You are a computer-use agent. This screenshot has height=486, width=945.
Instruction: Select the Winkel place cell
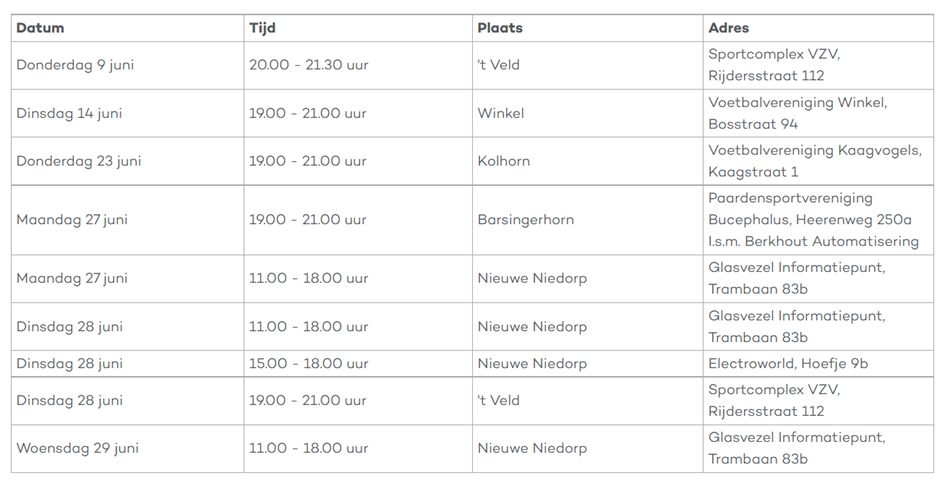tap(501, 113)
